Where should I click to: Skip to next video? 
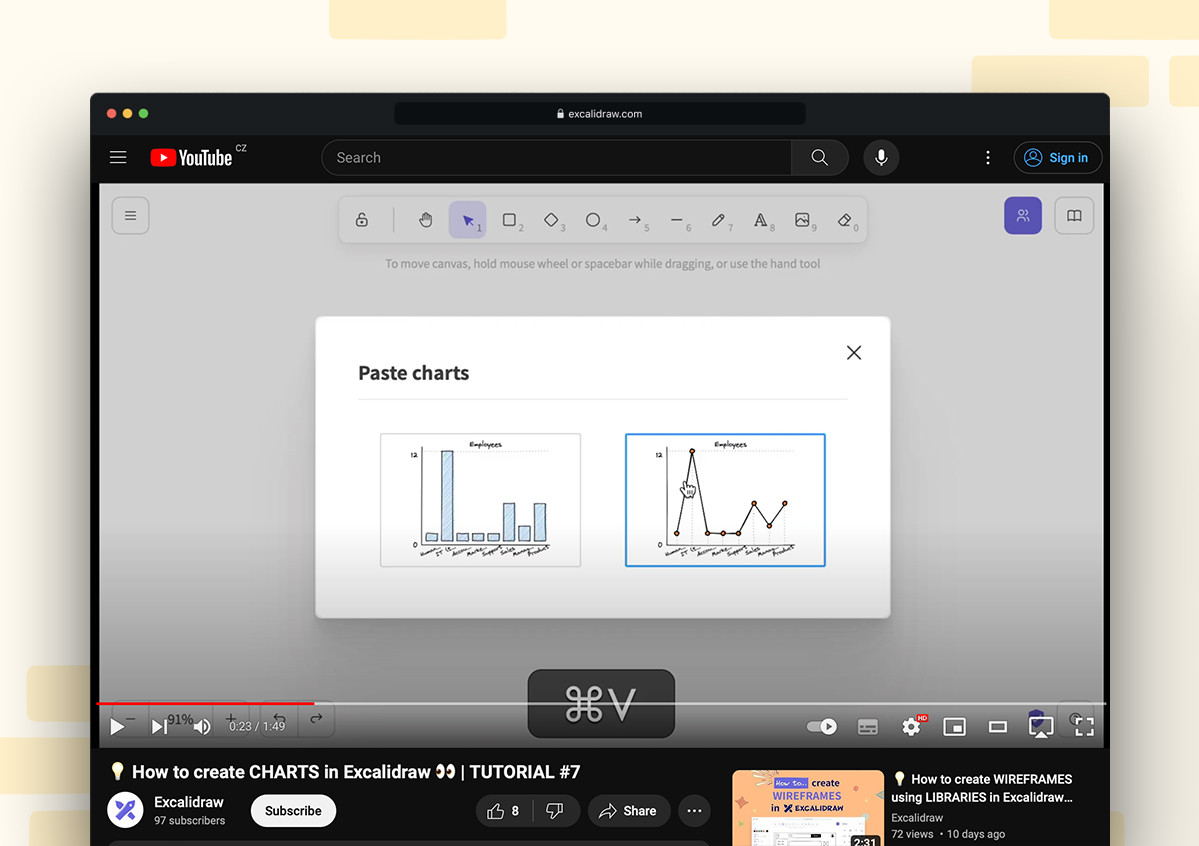(158, 726)
